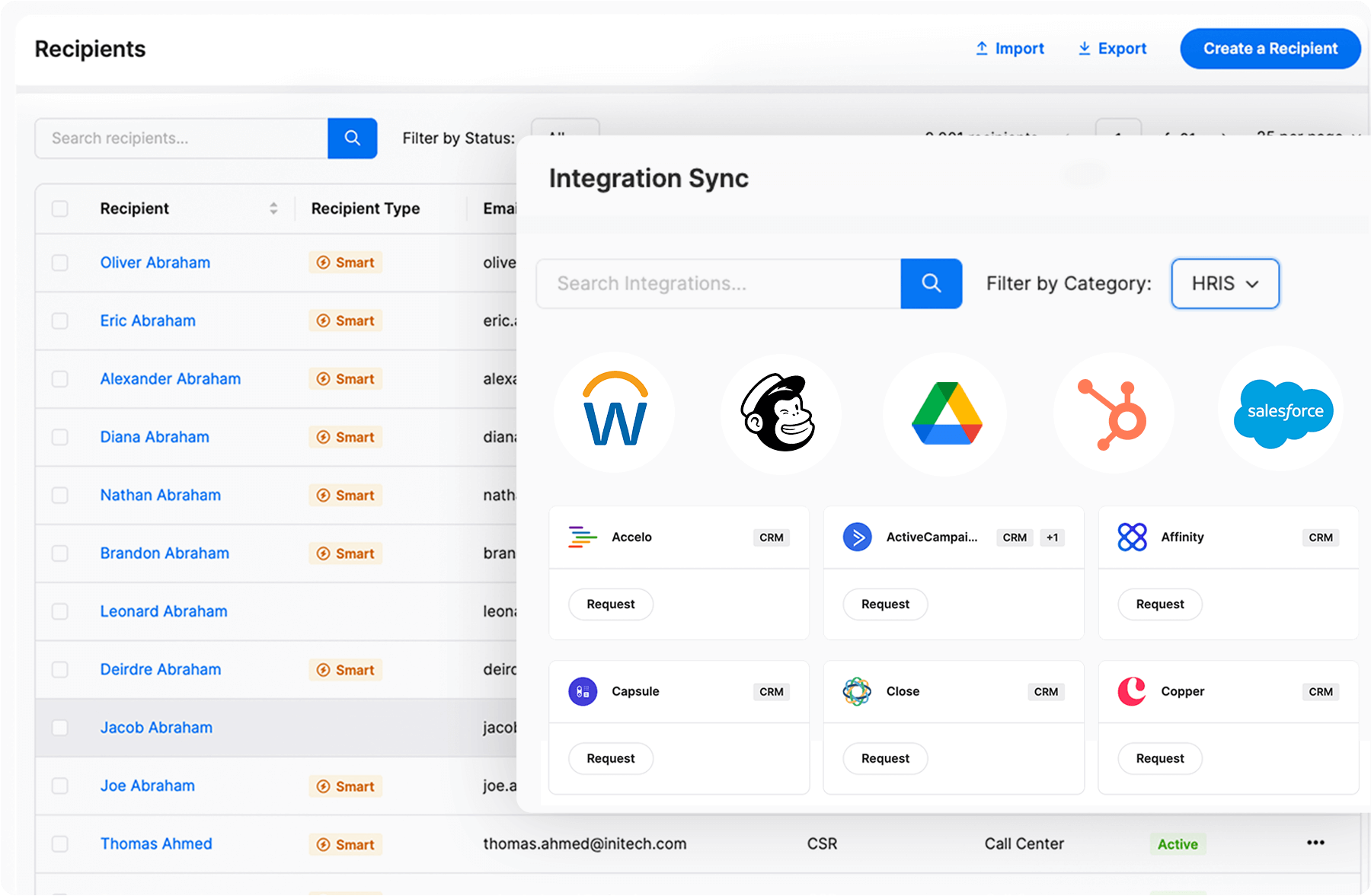The width and height of the screenshot is (1371, 896).
Task: Click the CRM tag on Accelo card
Action: pyautogui.click(x=772, y=537)
